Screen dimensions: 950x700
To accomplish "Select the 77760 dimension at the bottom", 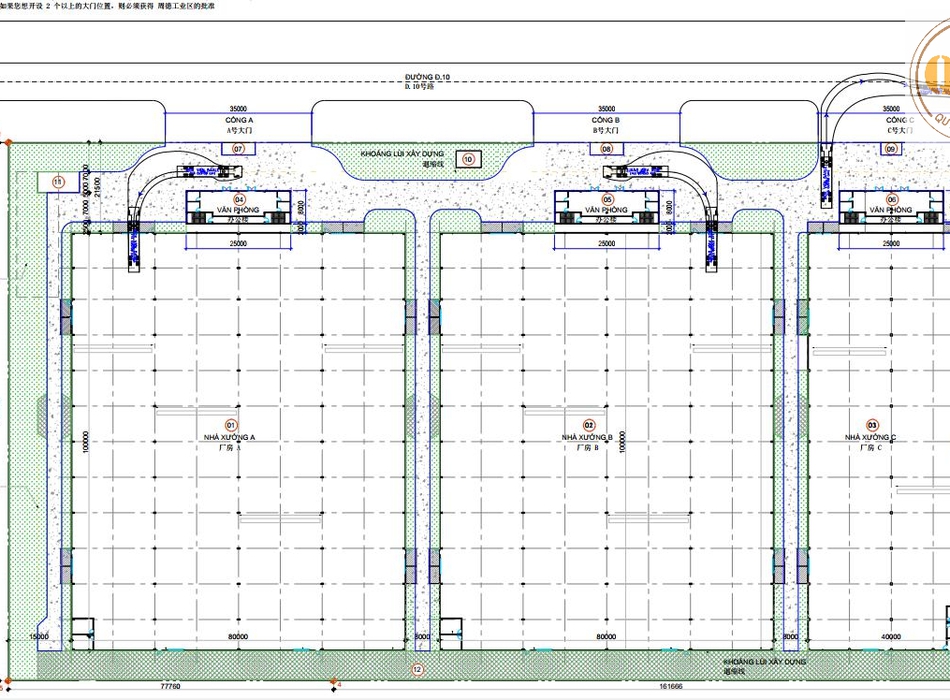I will [170, 687].
